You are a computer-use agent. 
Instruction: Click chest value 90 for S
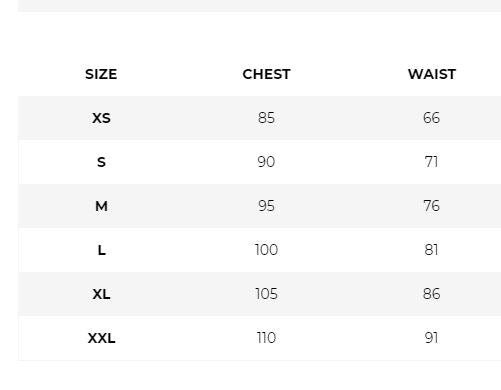click(x=266, y=162)
